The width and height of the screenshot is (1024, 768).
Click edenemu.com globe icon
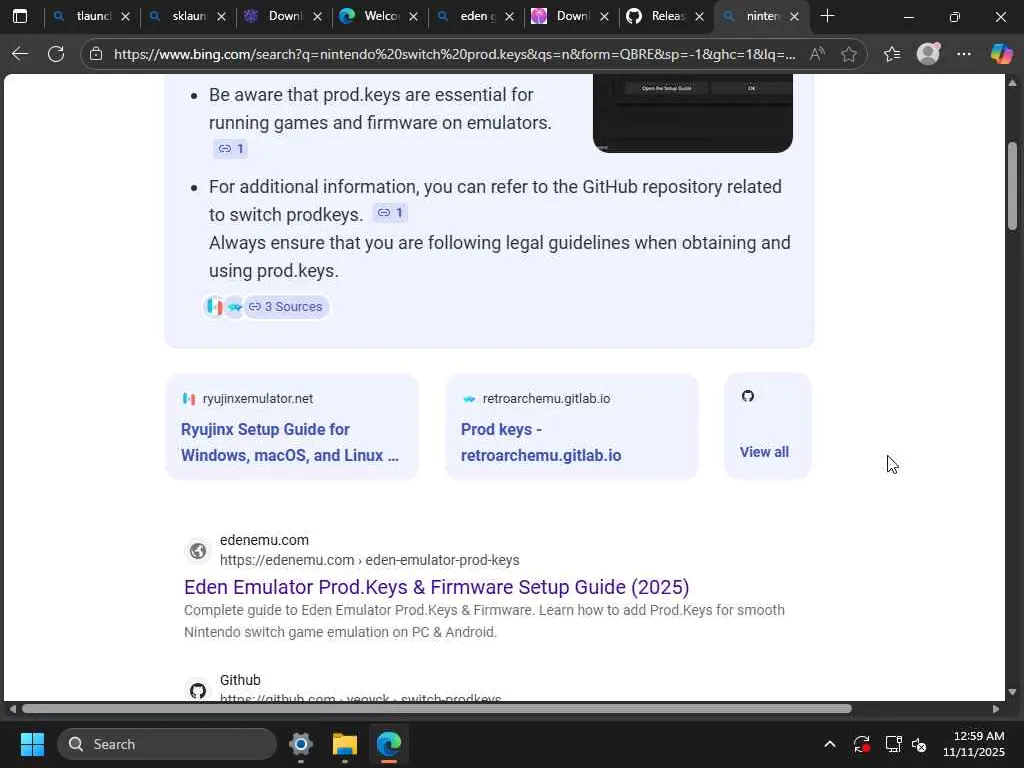pos(198,551)
